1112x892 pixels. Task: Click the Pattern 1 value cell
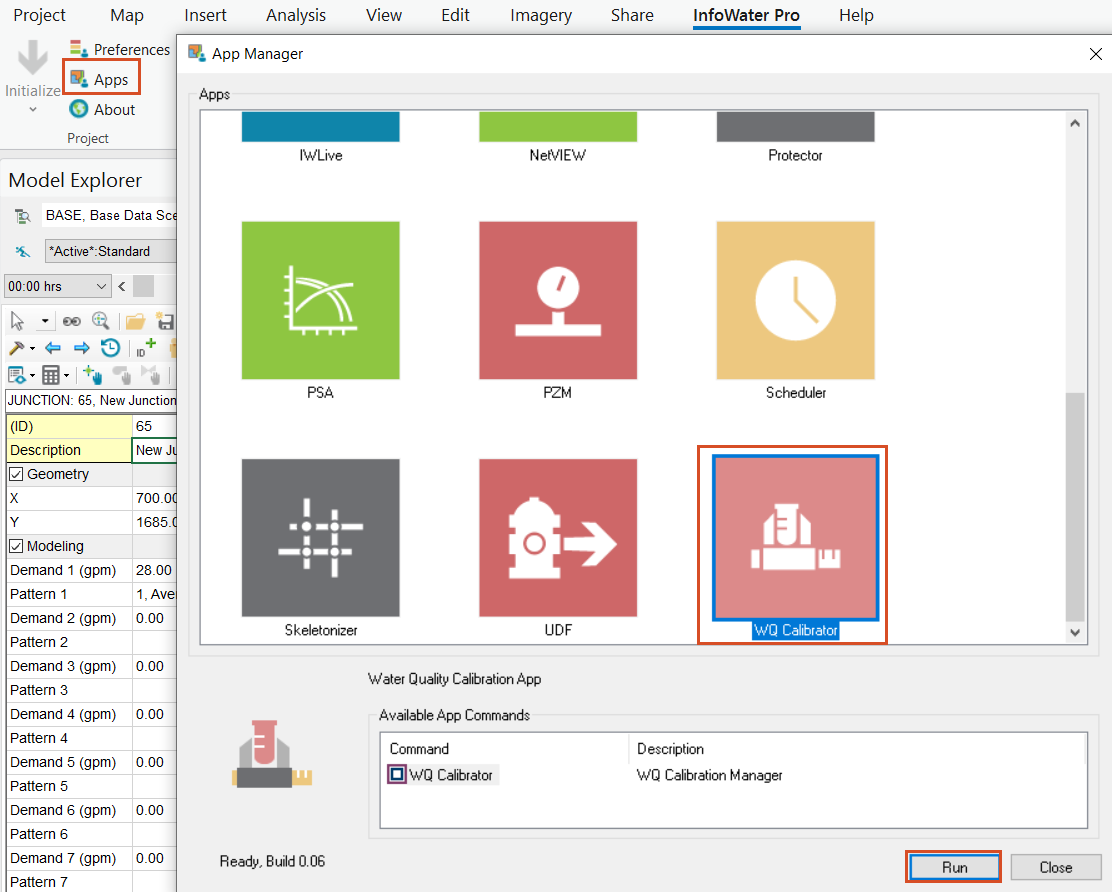pos(154,594)
